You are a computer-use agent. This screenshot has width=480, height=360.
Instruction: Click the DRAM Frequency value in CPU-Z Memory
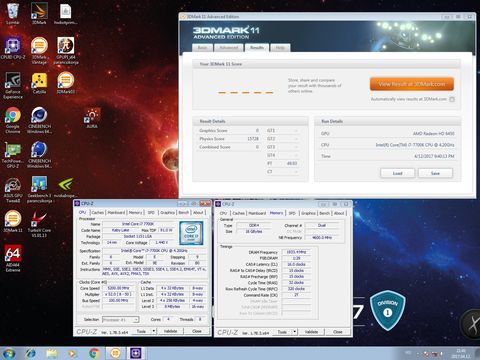(296, 252)
